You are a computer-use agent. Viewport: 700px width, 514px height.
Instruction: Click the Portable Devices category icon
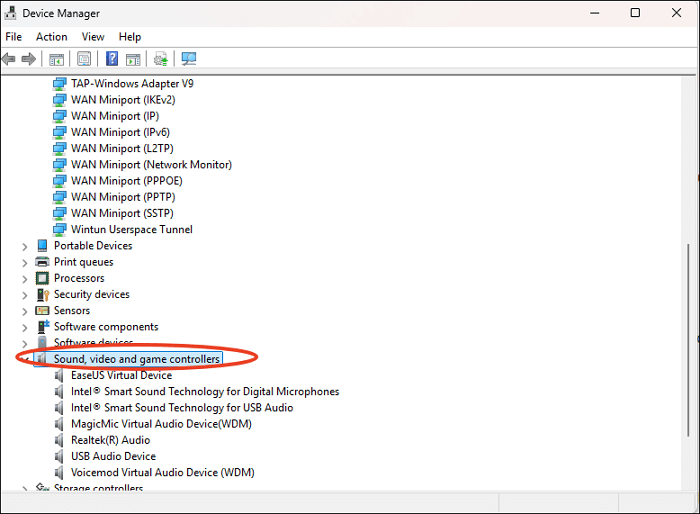coord(42,246)
